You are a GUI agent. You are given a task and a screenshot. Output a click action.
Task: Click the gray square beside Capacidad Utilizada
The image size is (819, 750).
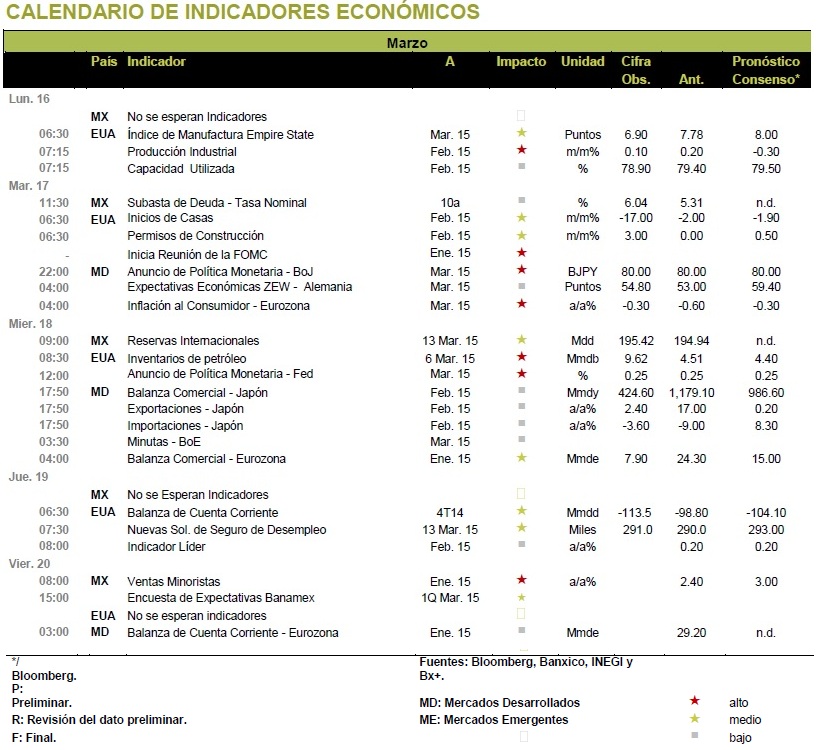point(521,167)
